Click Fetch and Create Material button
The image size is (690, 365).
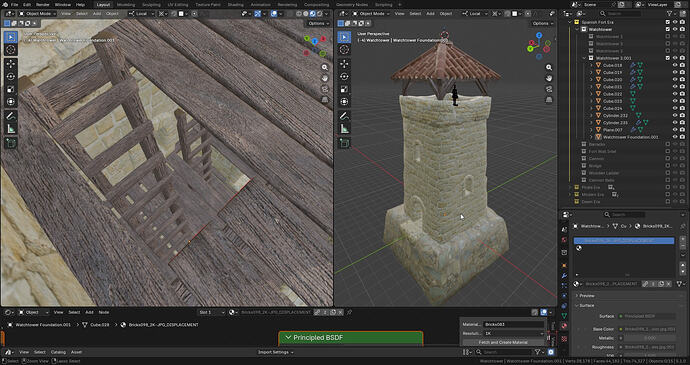click(503, 342)
